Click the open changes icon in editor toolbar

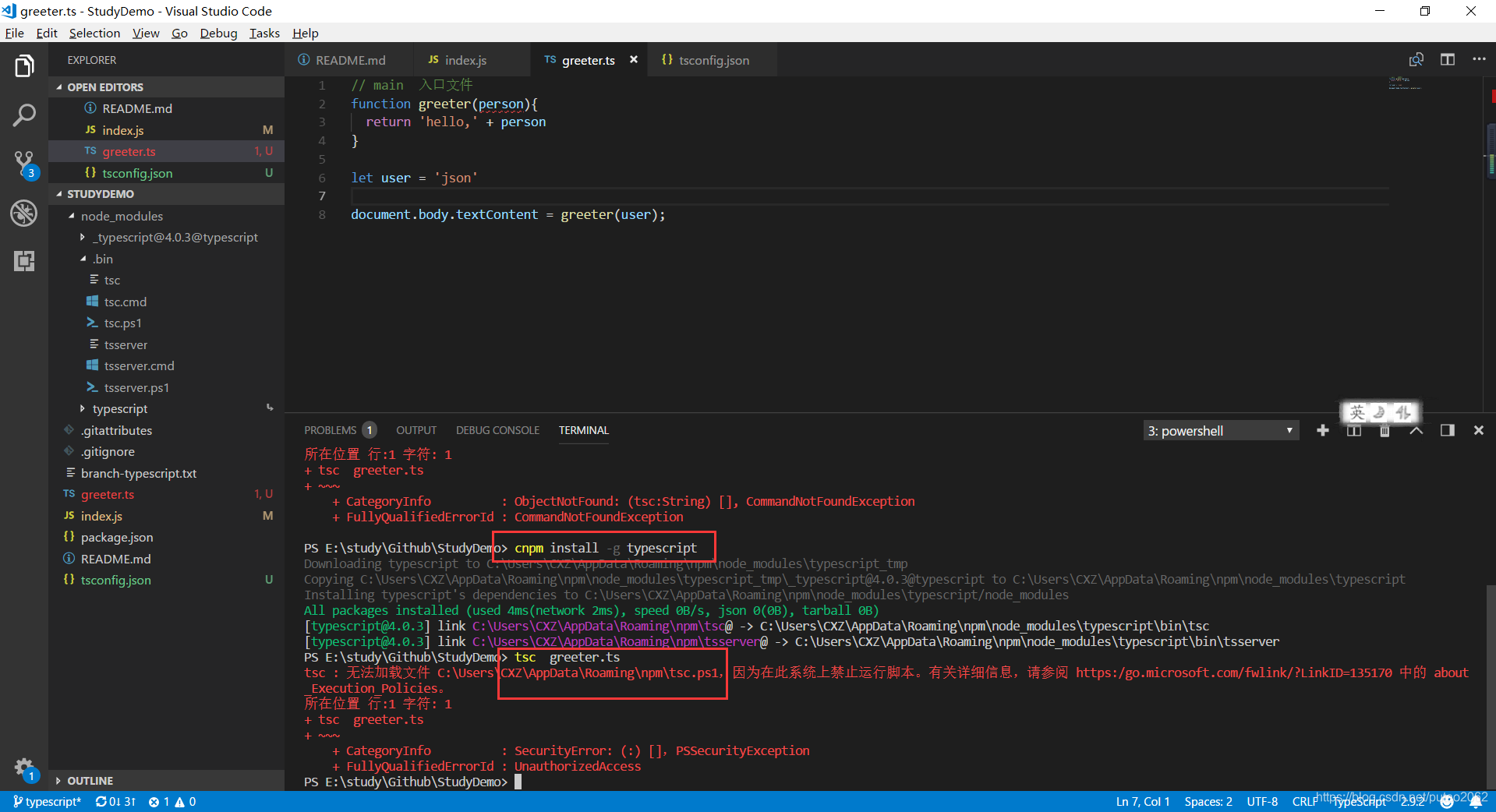pyautogui.click(x=1416, y=60)
